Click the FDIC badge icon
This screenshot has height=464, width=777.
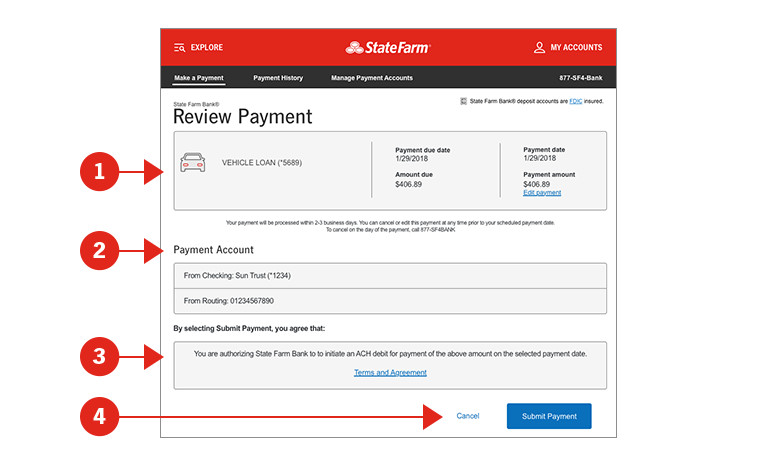coord(463,101)
